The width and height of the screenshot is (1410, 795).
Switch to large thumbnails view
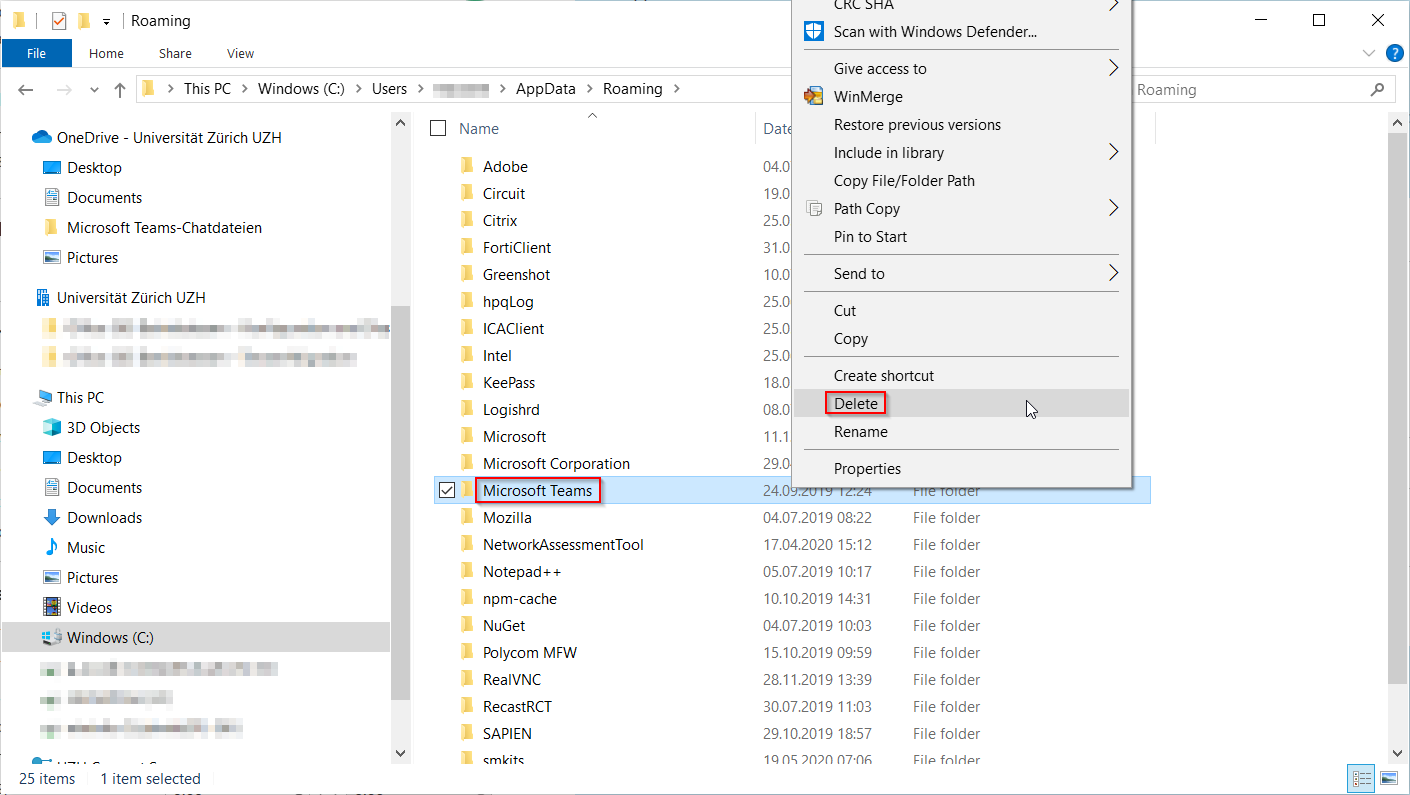tap(1389, 778)
